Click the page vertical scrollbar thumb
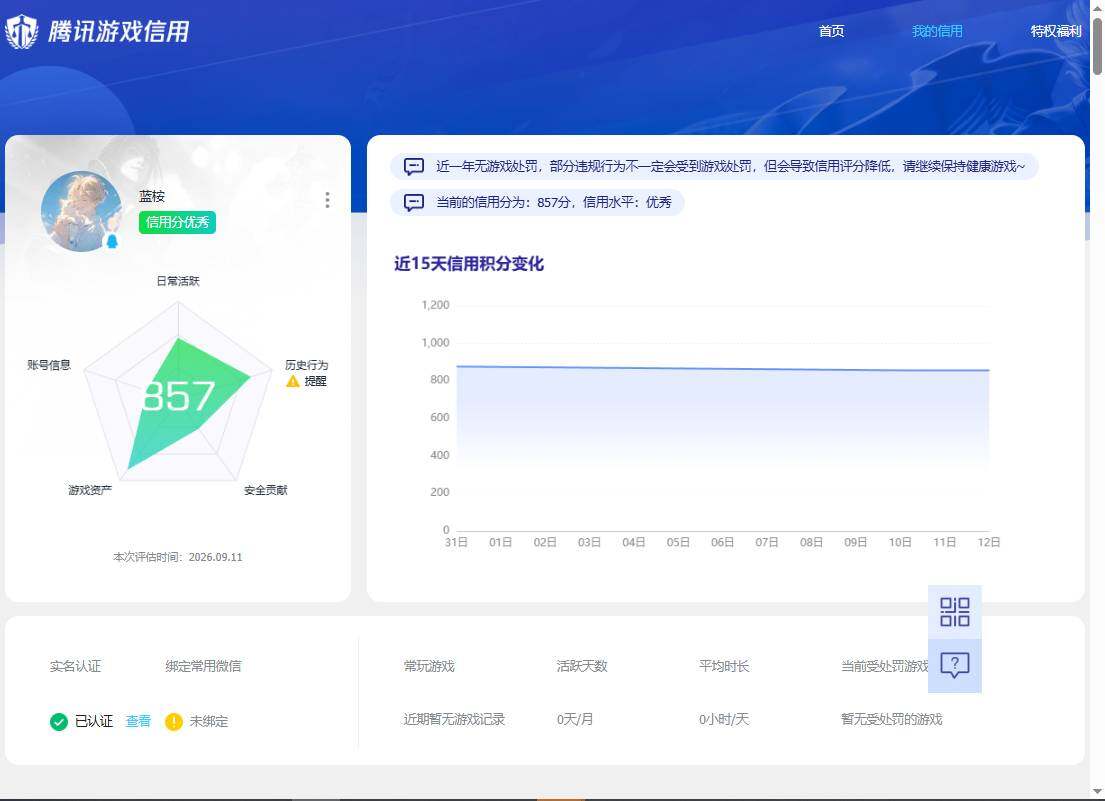 click(1097, 44)
